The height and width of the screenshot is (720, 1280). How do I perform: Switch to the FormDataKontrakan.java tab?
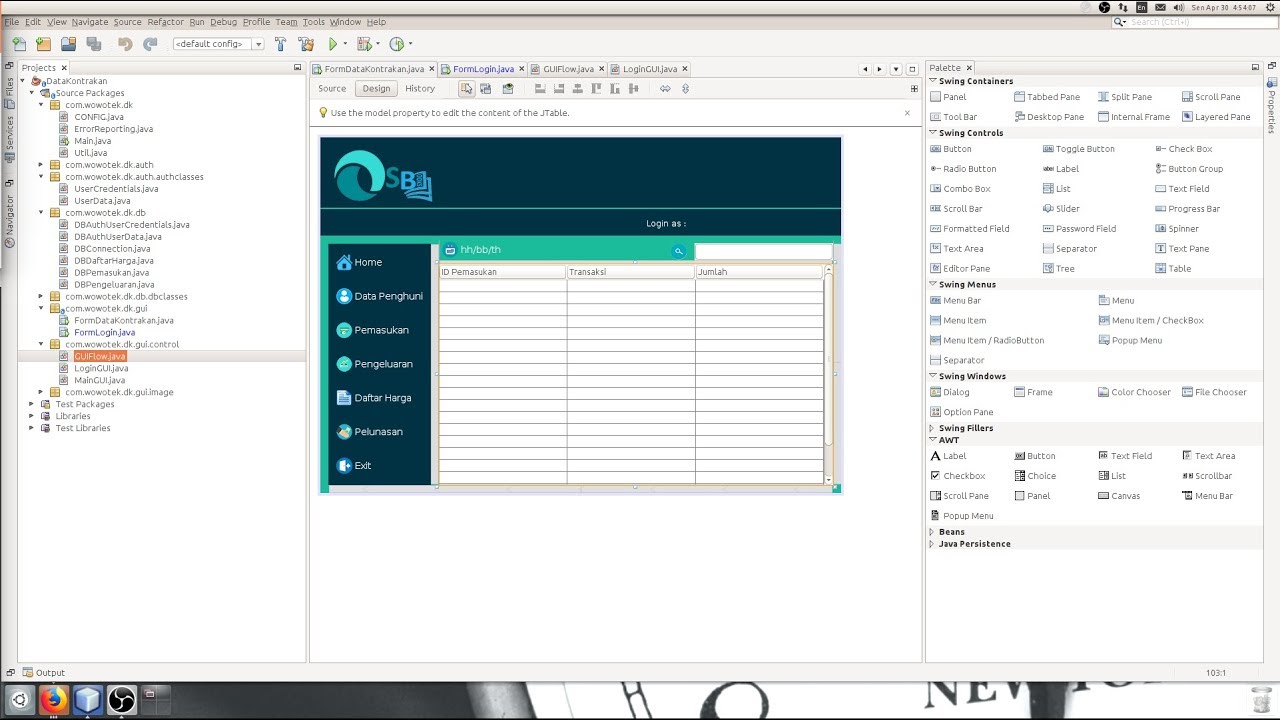(374, 69)
